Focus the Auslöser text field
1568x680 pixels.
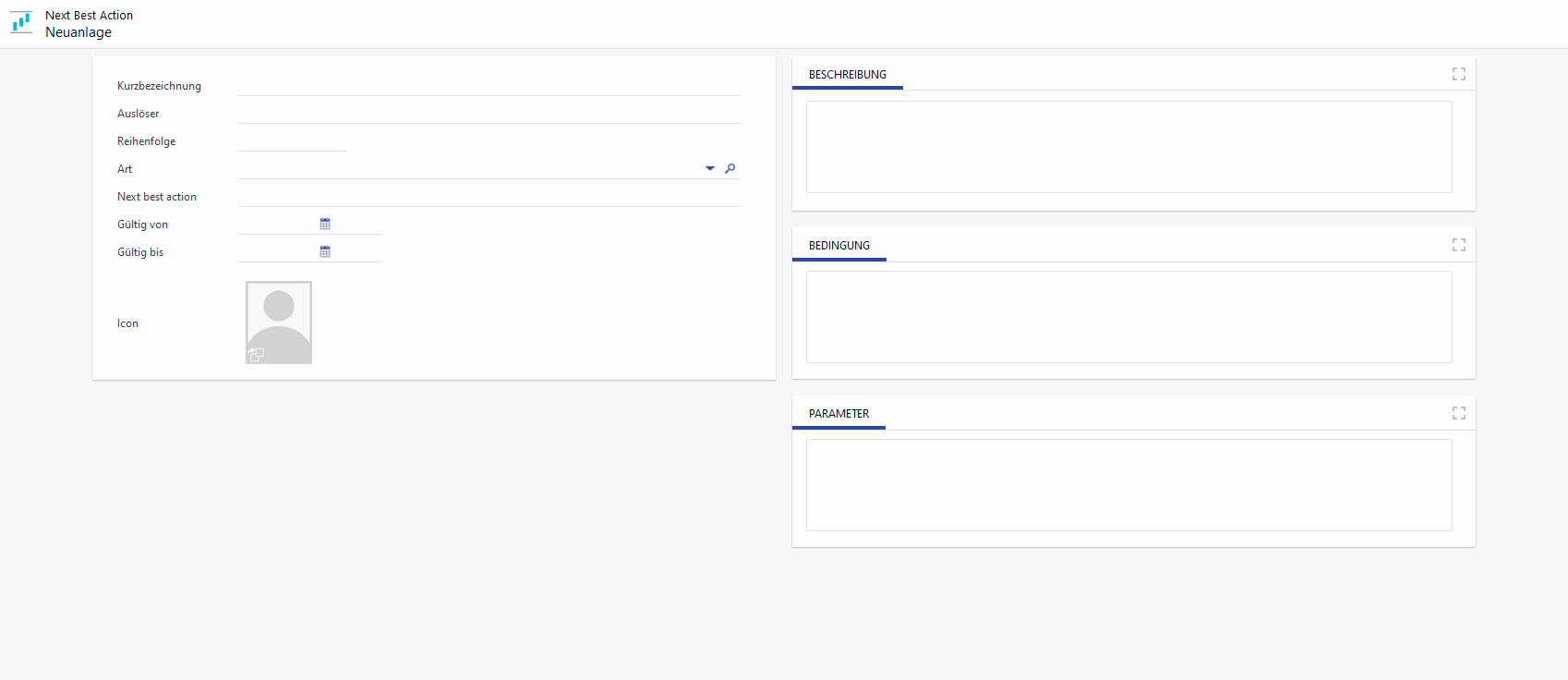[488, 113]
